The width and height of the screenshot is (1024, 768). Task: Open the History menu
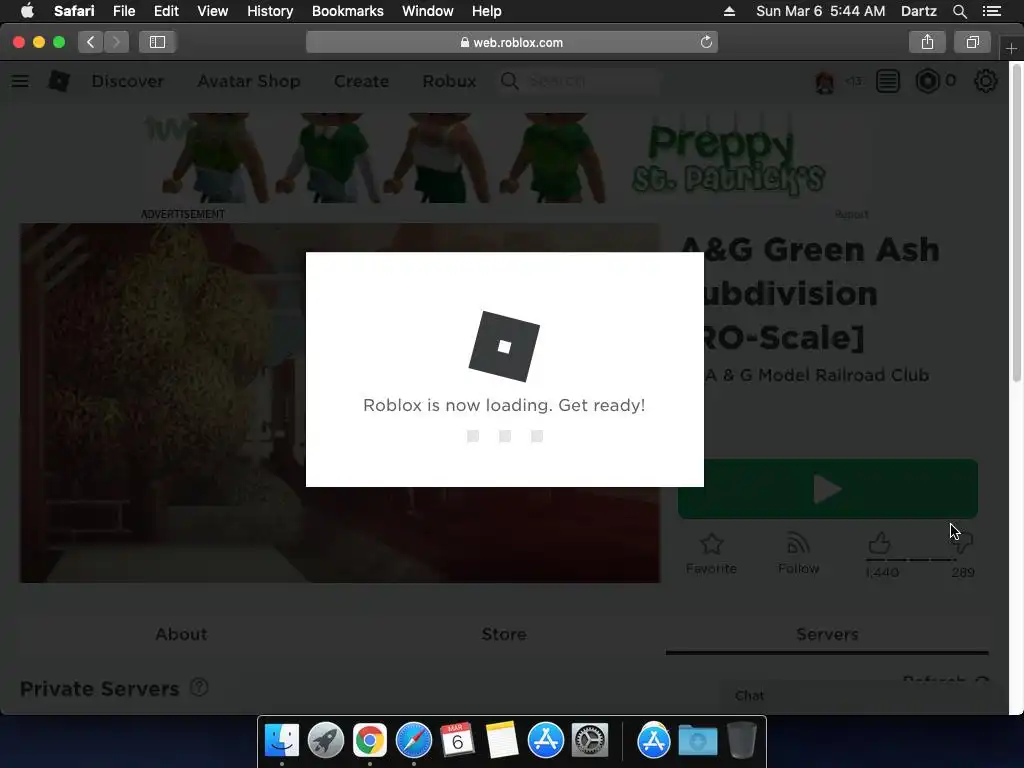(x=270, y=11)
